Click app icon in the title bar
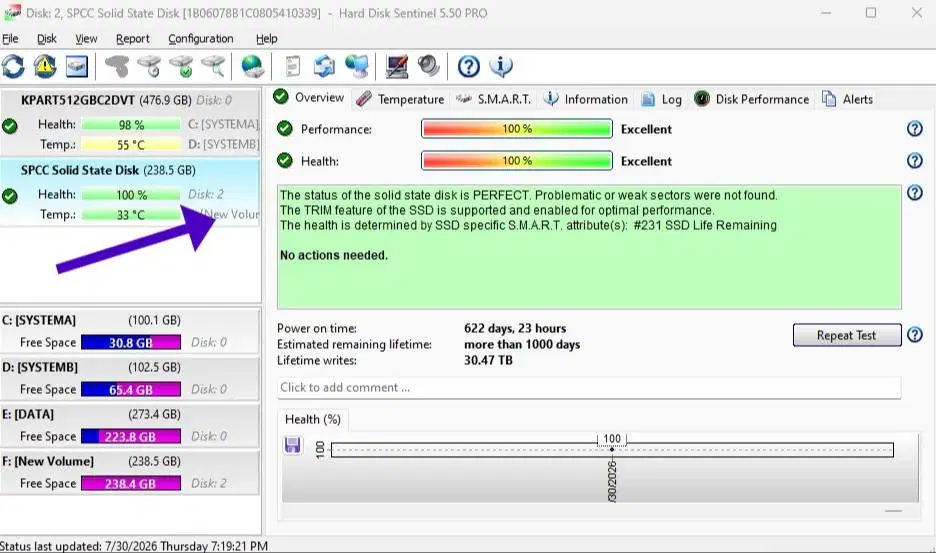The image size is (936, 553). pyautogui.click(x=11, y=13)
